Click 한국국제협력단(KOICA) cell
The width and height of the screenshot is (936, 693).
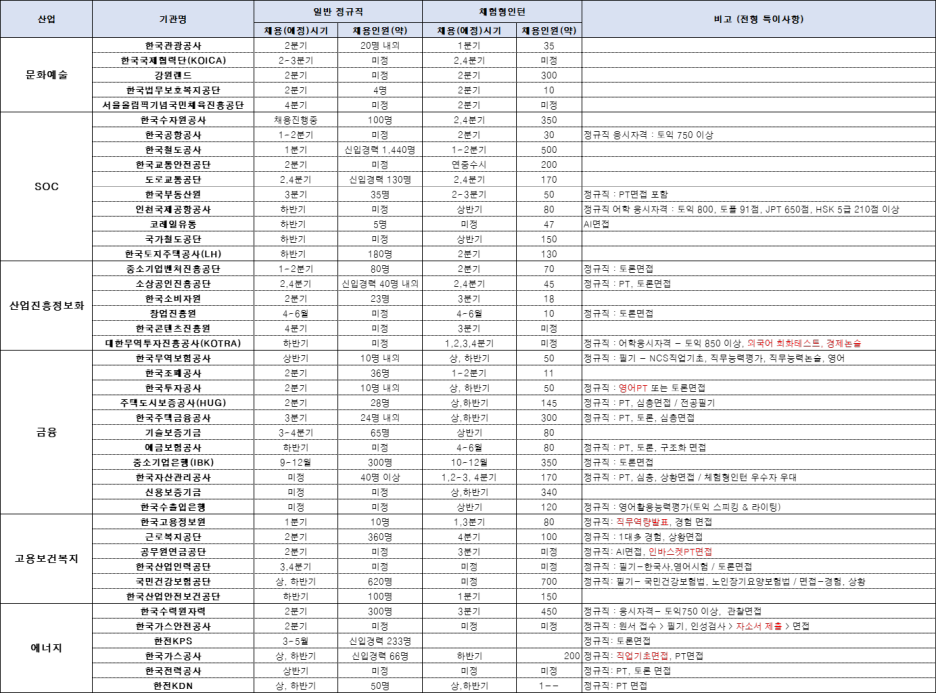click(173, 60)
